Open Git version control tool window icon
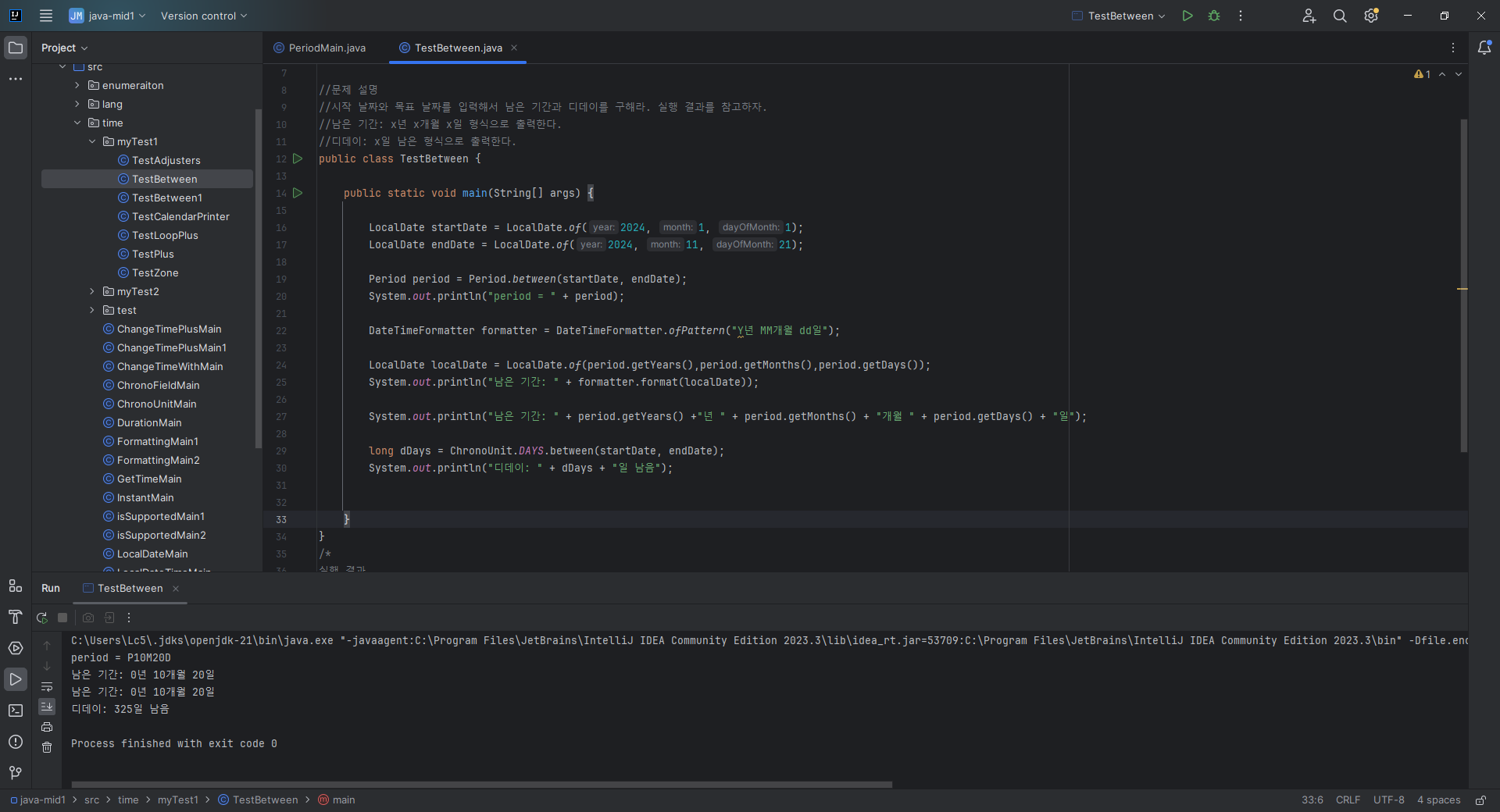1500x812 pixels. 16,773
